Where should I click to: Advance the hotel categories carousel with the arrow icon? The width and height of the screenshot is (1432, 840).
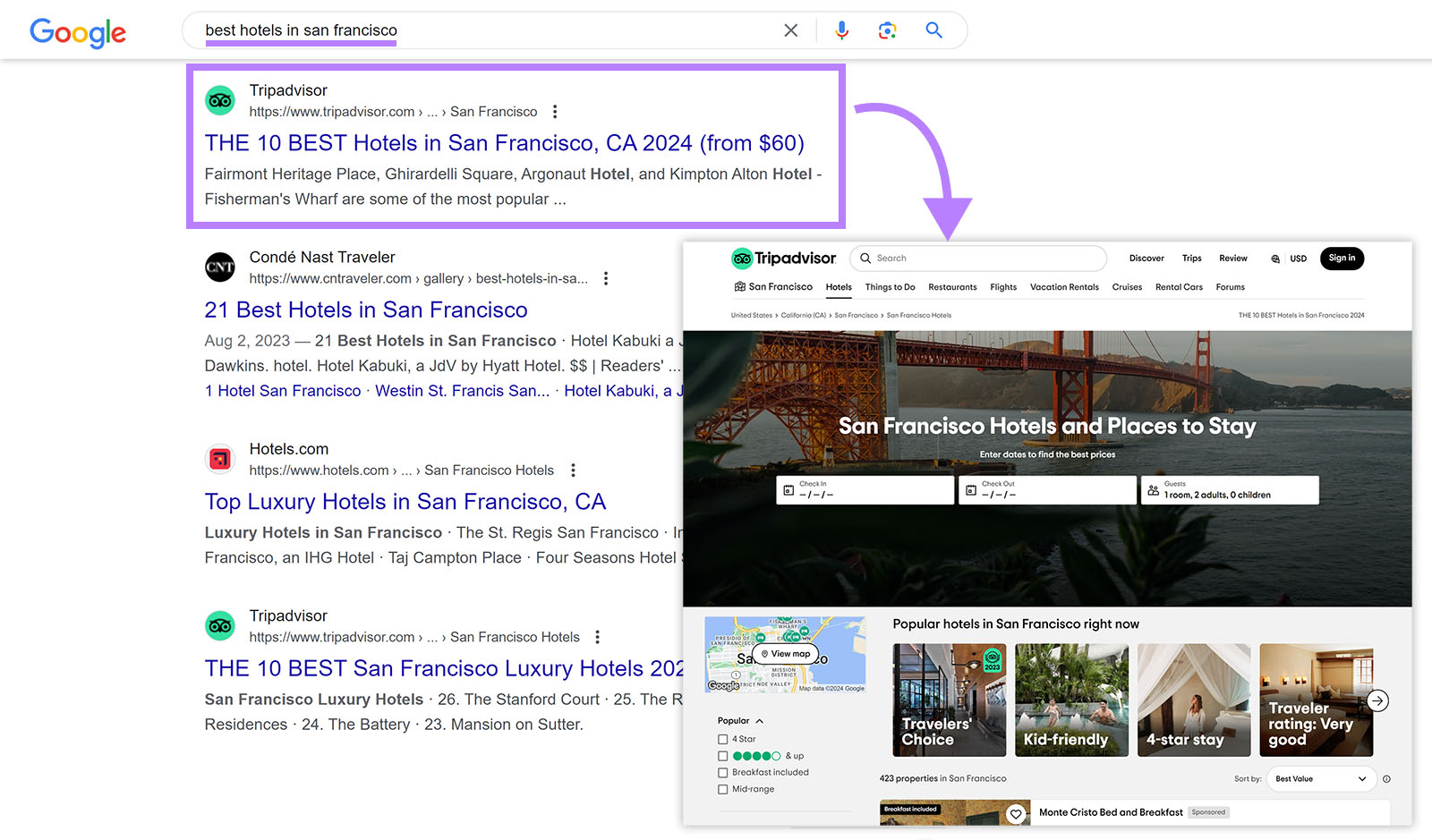click(x=1377, y=700)
